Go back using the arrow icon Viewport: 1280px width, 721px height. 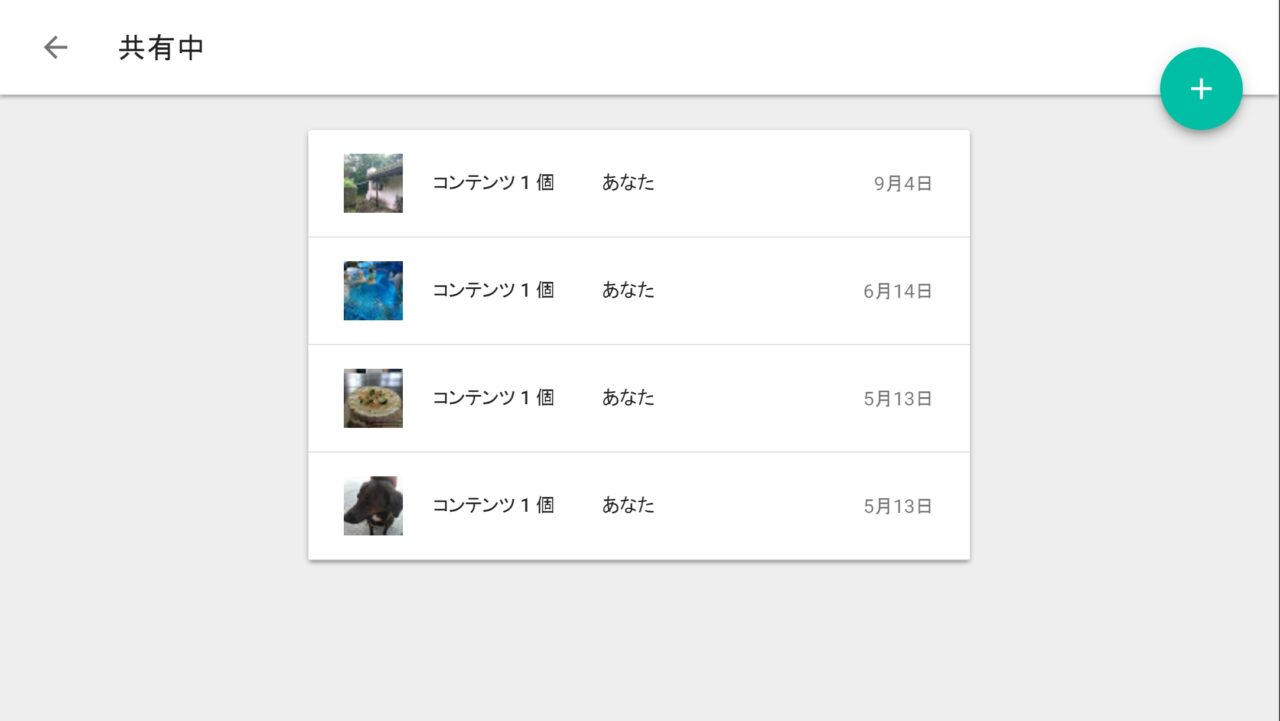[x=55, y=48]
